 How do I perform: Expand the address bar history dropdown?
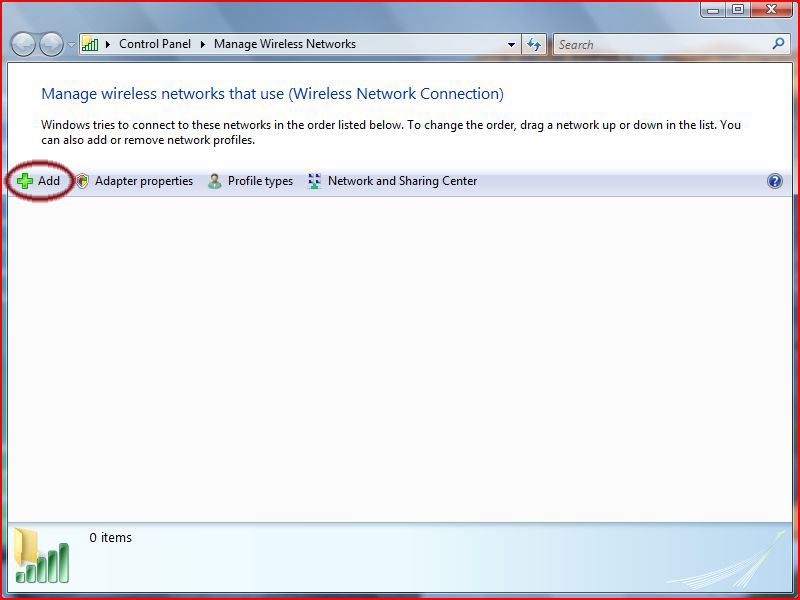pyautogui.click(x=511, y=45)
